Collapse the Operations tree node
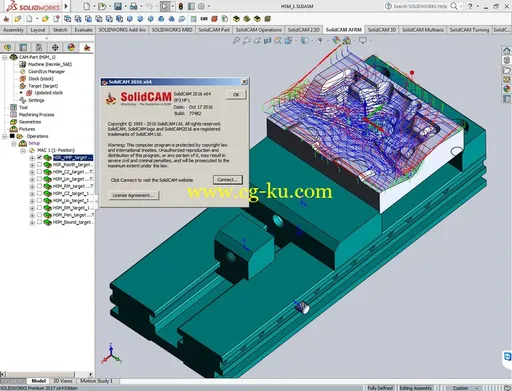Viewport: 512px width, 391px height. (5, 136)
